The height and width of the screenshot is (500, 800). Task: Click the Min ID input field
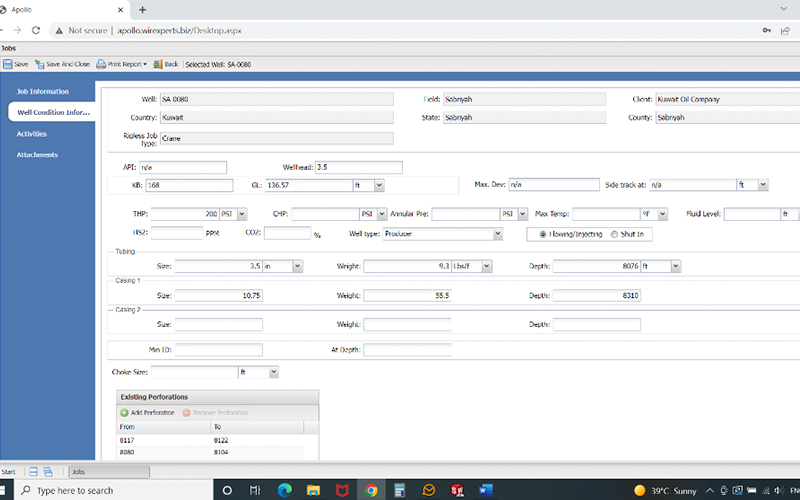pyautogui.click(x=218, y=350)
